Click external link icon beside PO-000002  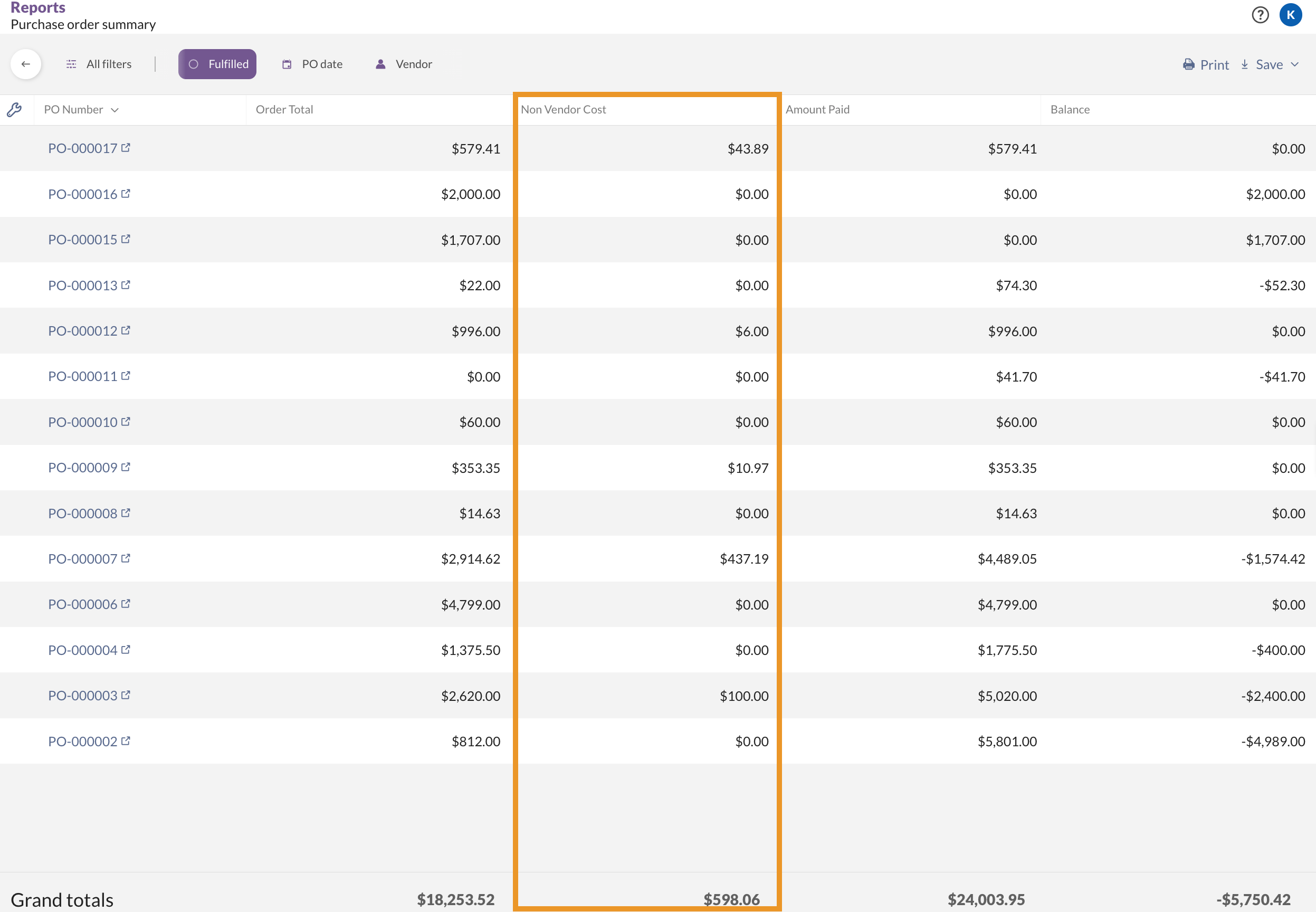pyautogui.click(x=126, y=740)
